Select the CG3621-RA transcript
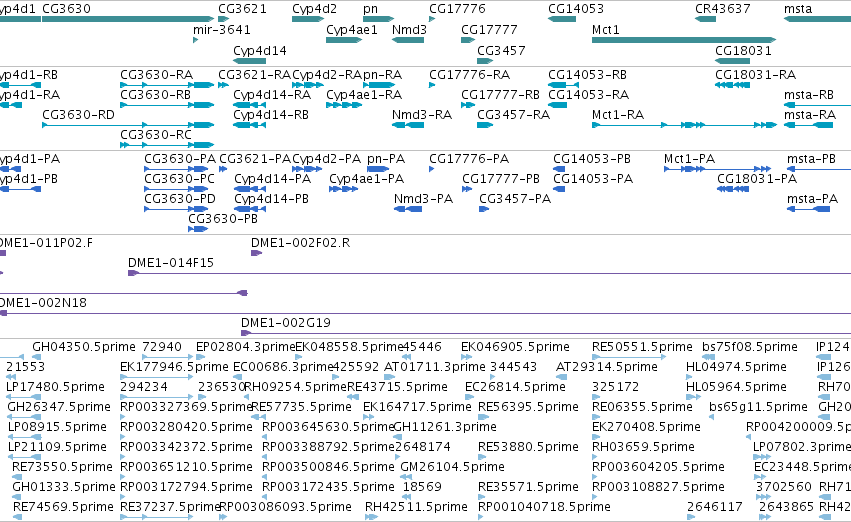This screenshot has width=851, height=522. tap(224, 85)
